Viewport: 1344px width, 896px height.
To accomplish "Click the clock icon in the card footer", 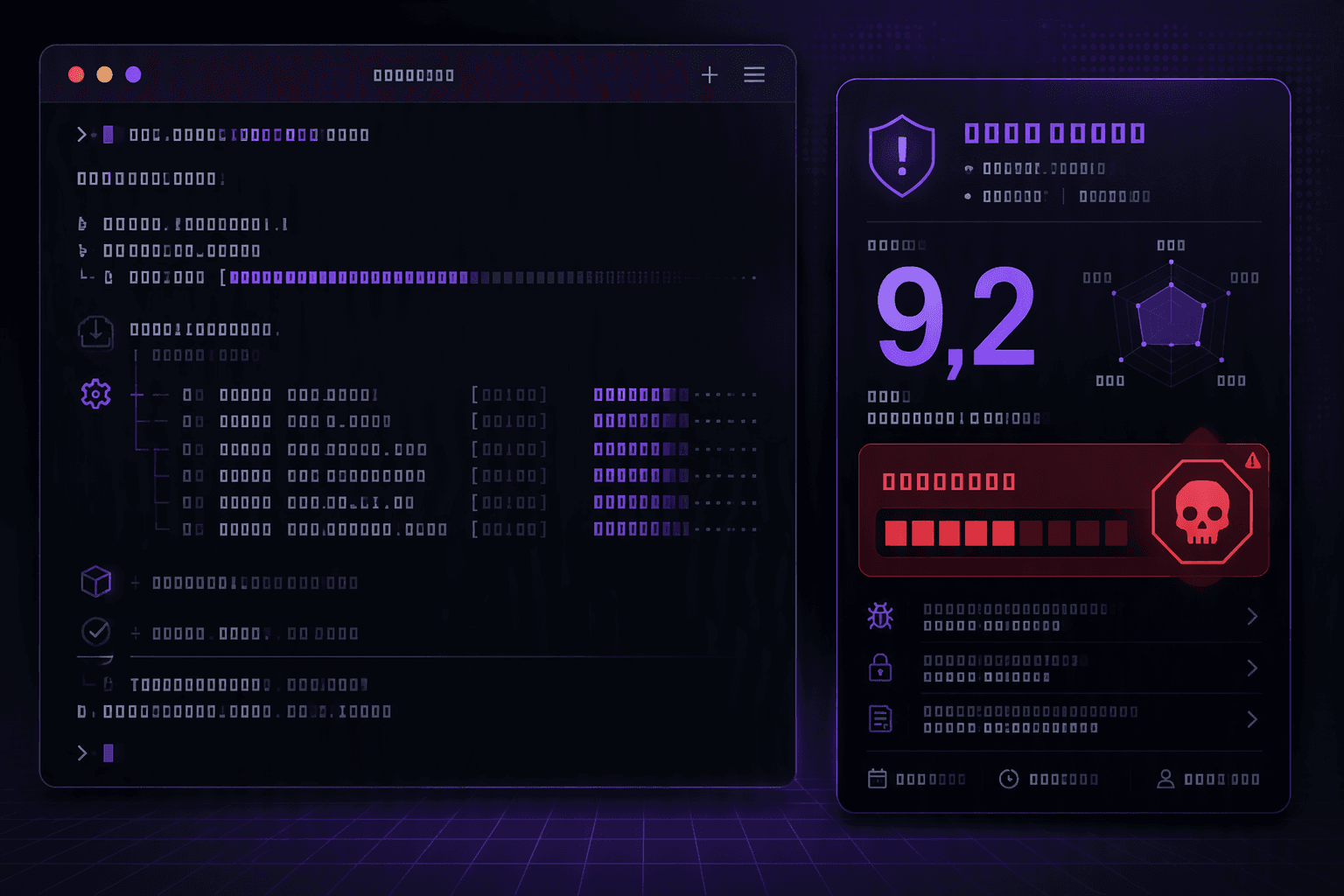I will pyautogui.click(x=1009, y=779).
